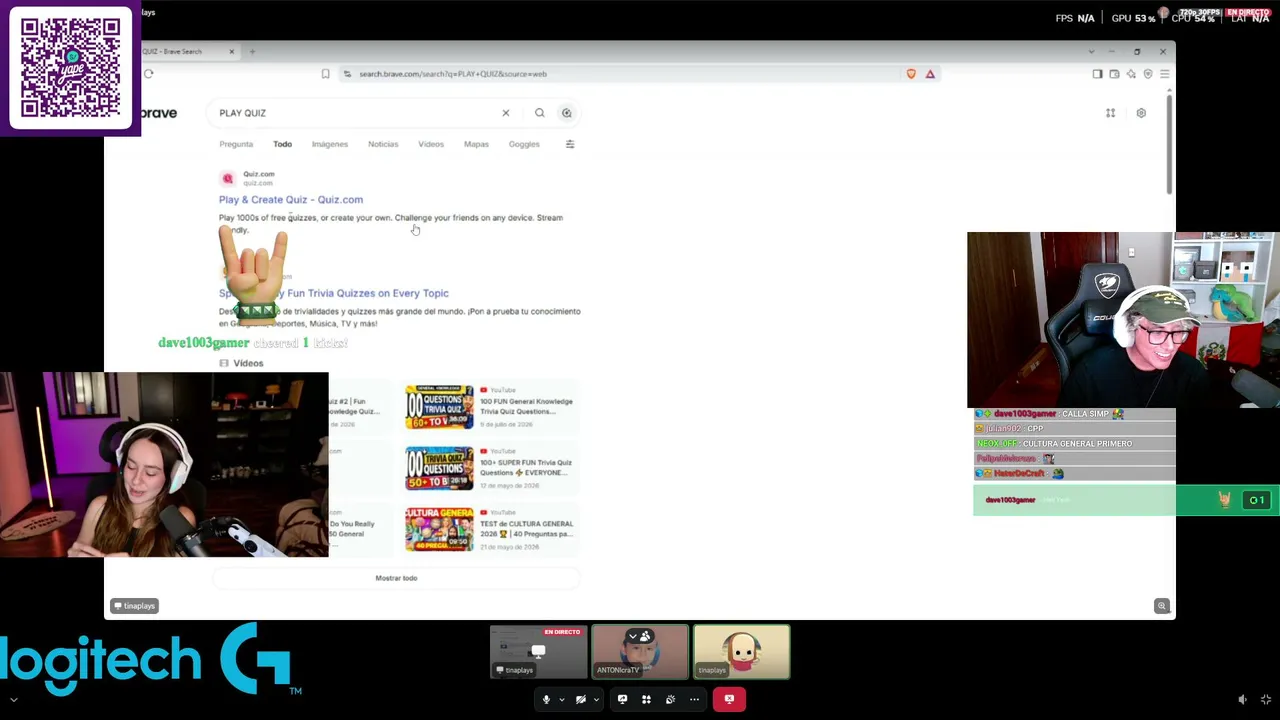This screenshot has width=1280, height=720.
Task: Submit search with the magnifier icon
Action: tap(540, 113)
